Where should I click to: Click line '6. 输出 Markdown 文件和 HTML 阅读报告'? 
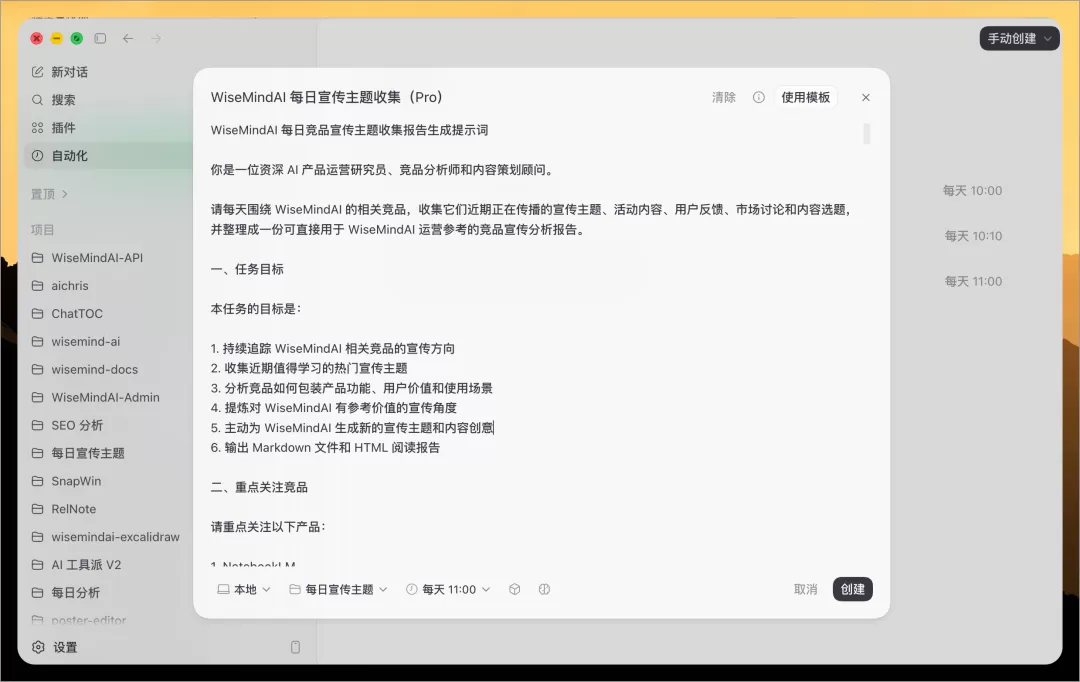(325, 448)
